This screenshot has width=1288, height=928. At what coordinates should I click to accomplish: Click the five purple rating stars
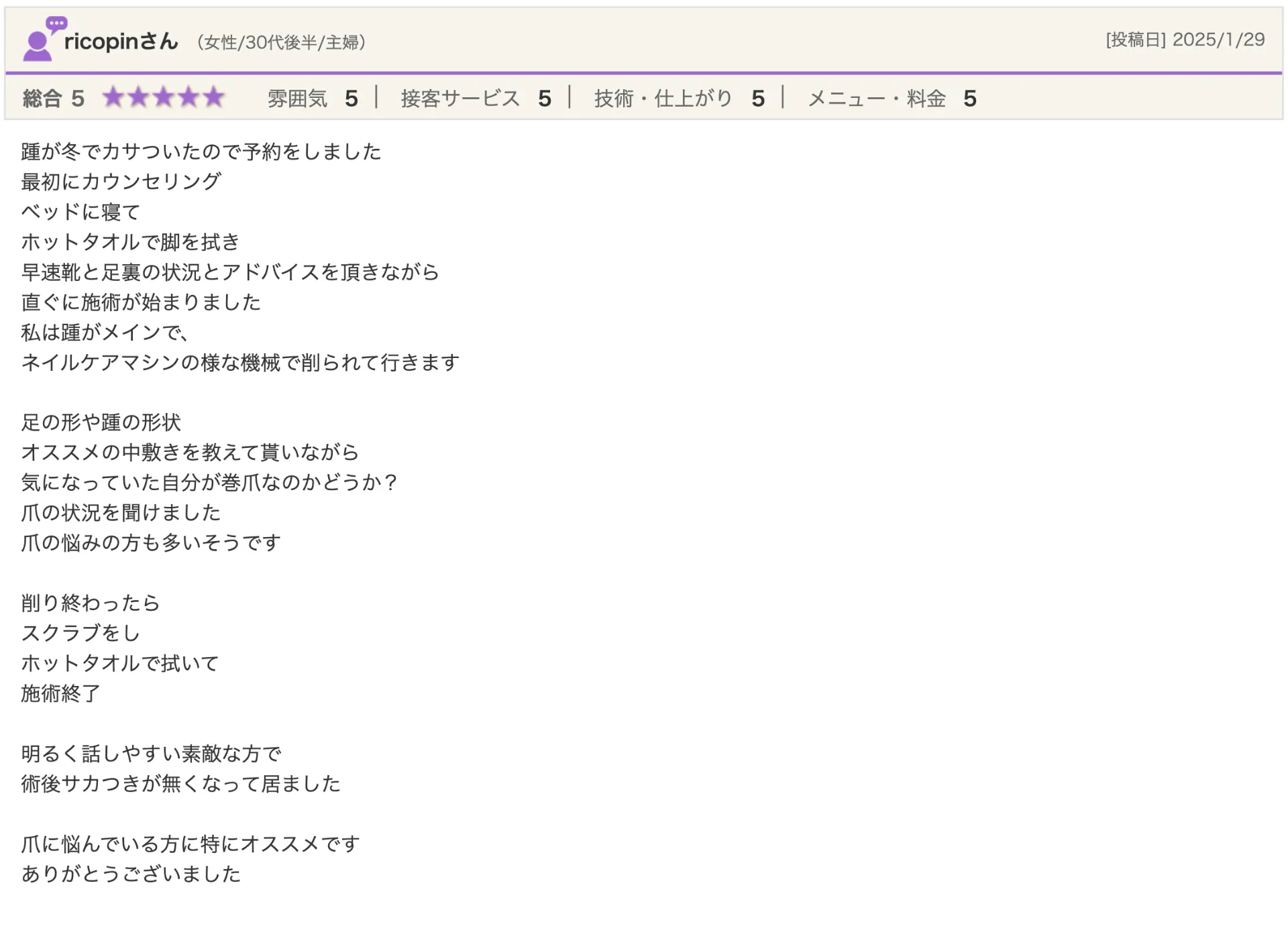point(164,98)
